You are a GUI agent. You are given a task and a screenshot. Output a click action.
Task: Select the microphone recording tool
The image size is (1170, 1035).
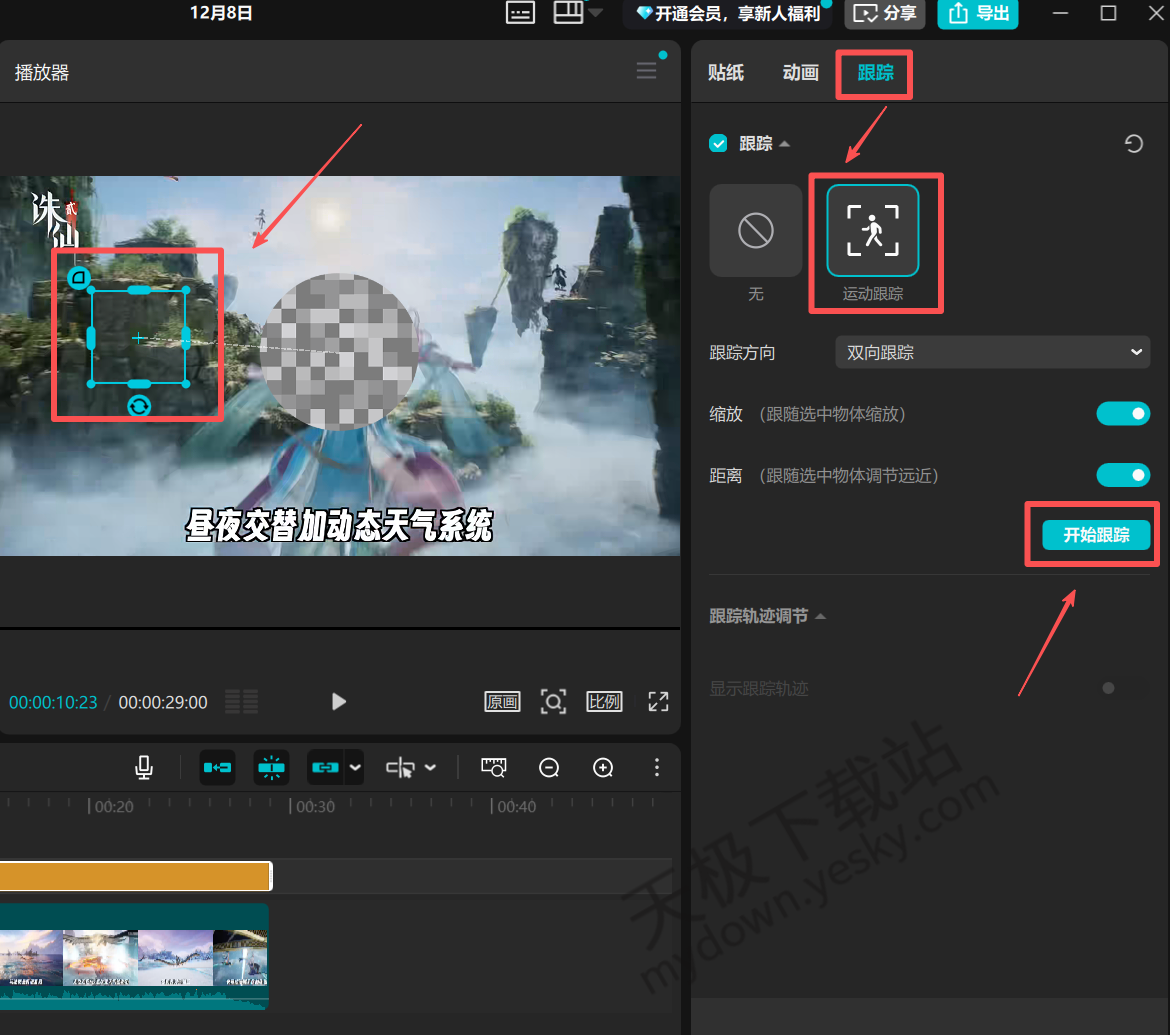pyautogui.click(x=143, y=767)
